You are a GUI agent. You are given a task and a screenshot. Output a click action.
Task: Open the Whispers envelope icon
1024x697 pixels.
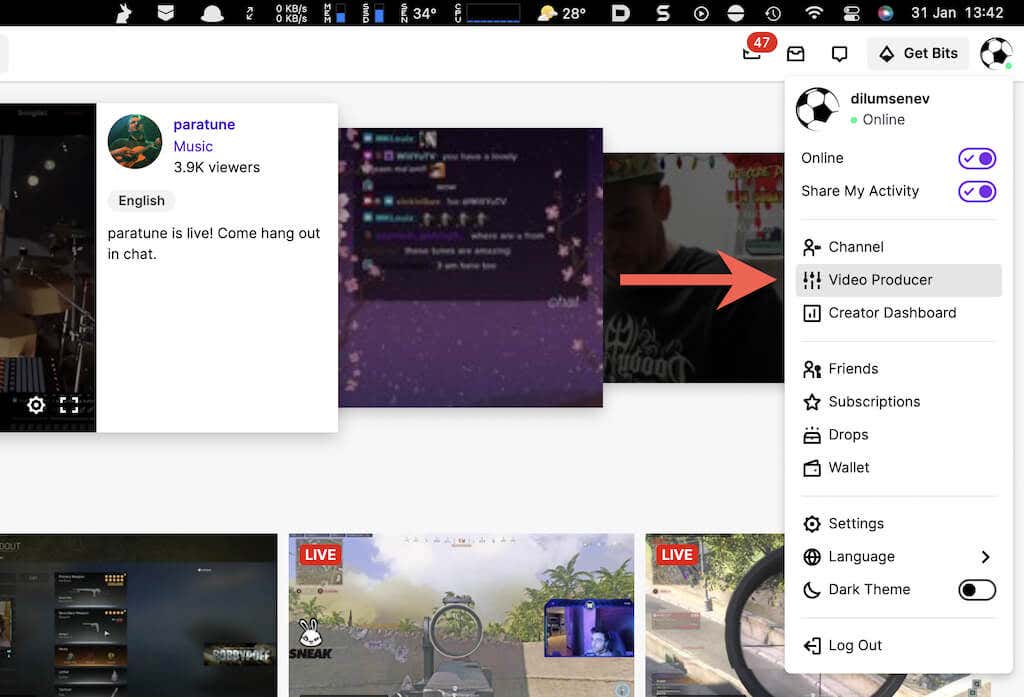(795, 53)
